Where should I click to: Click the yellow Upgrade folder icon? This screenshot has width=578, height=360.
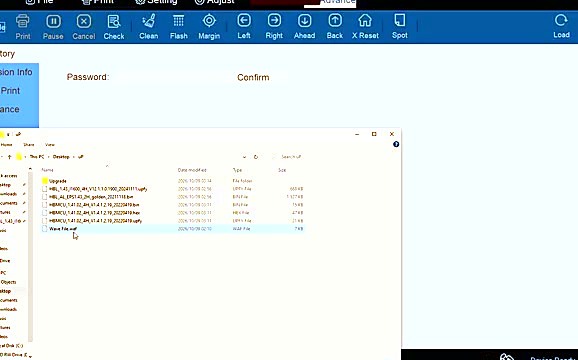tap(45, 181)
